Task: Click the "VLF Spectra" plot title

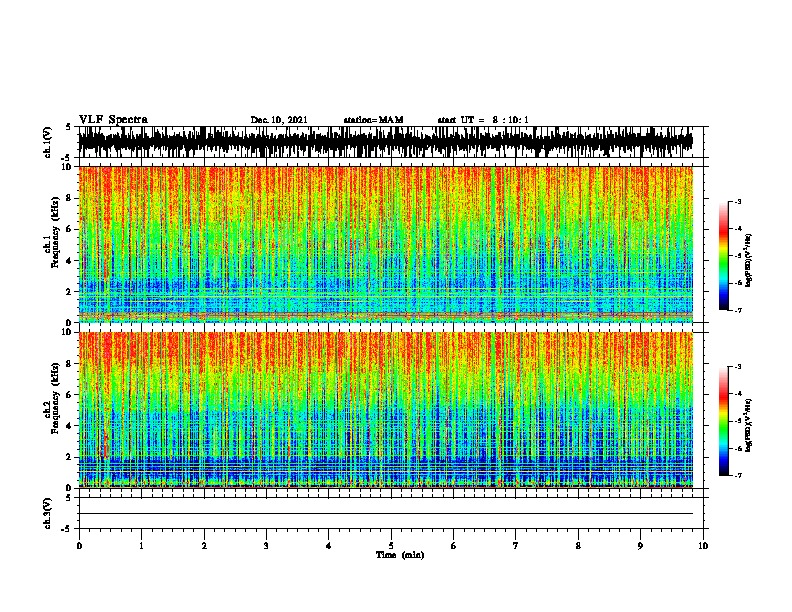Action: click(x=113, y=120)
